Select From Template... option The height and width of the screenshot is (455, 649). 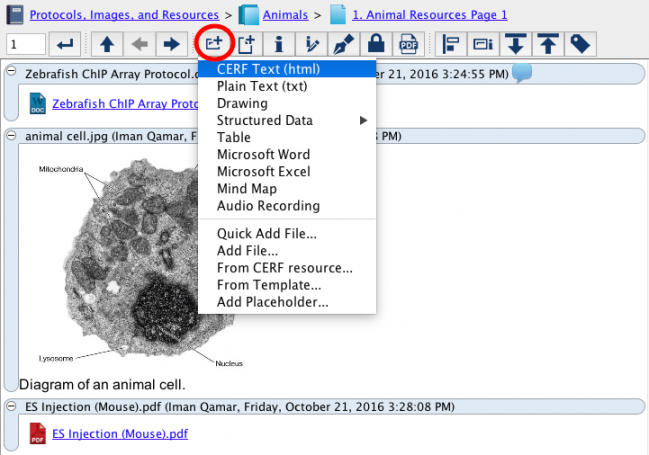point(287,285)
